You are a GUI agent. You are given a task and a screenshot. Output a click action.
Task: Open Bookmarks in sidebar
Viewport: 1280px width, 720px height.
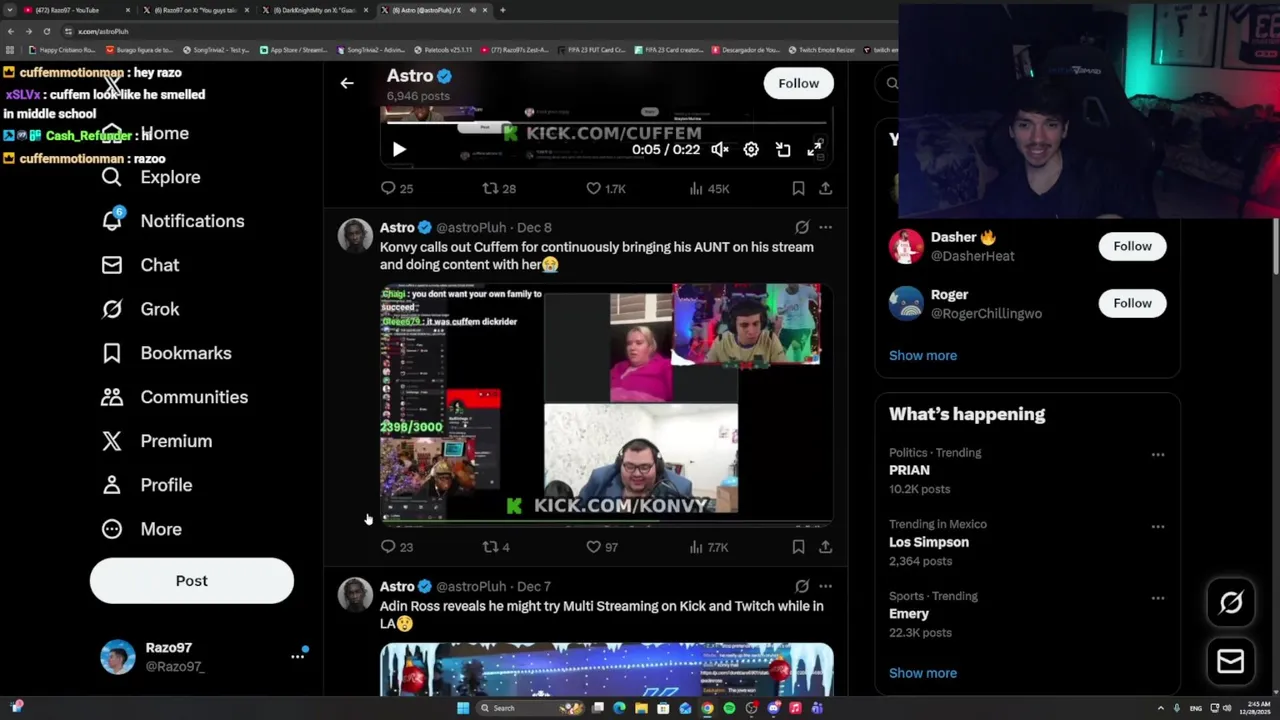166,353
